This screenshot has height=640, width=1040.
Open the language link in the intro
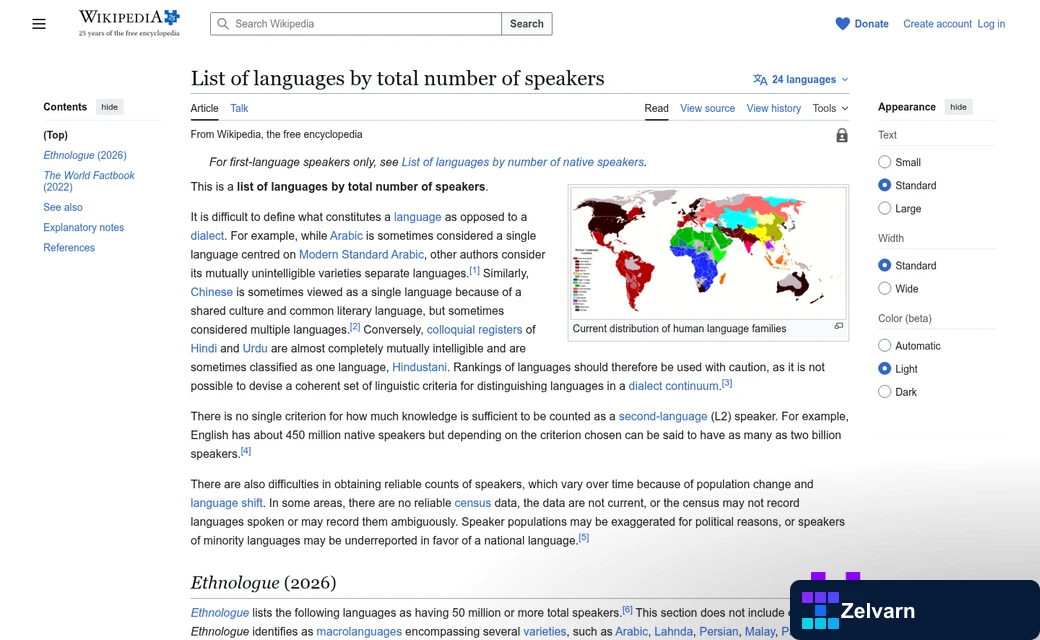(x=417, y=217)
